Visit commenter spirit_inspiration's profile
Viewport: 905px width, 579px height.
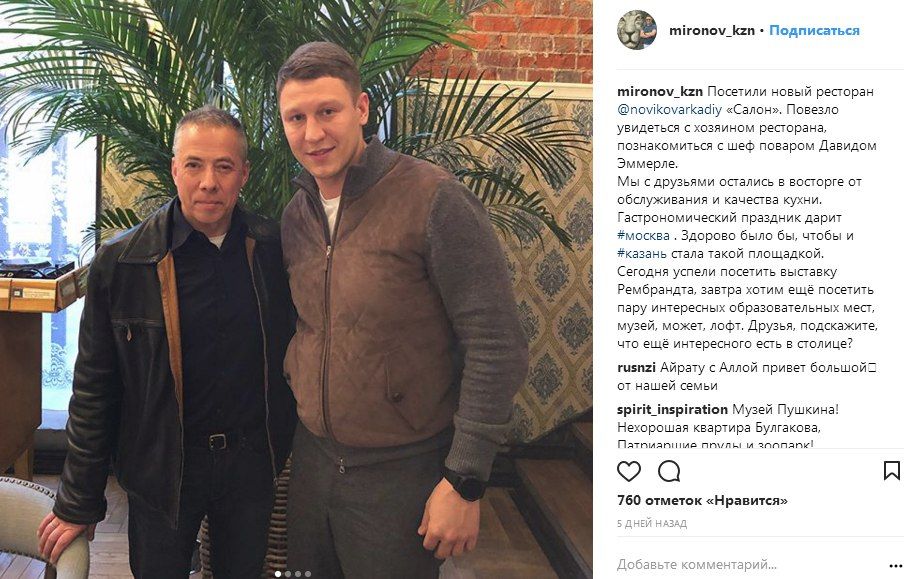pos(672,410)
